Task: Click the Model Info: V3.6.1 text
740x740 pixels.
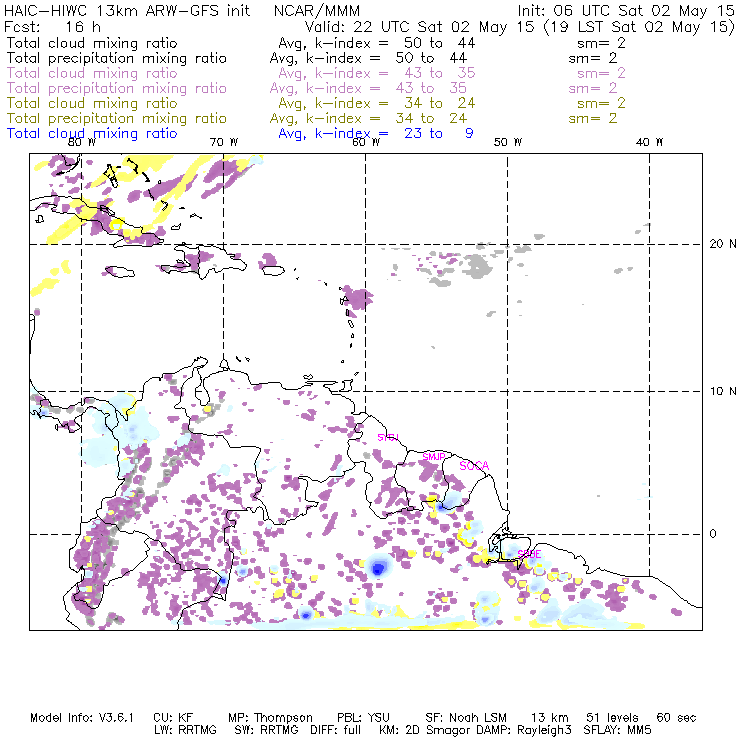Action: pos(82,718)
